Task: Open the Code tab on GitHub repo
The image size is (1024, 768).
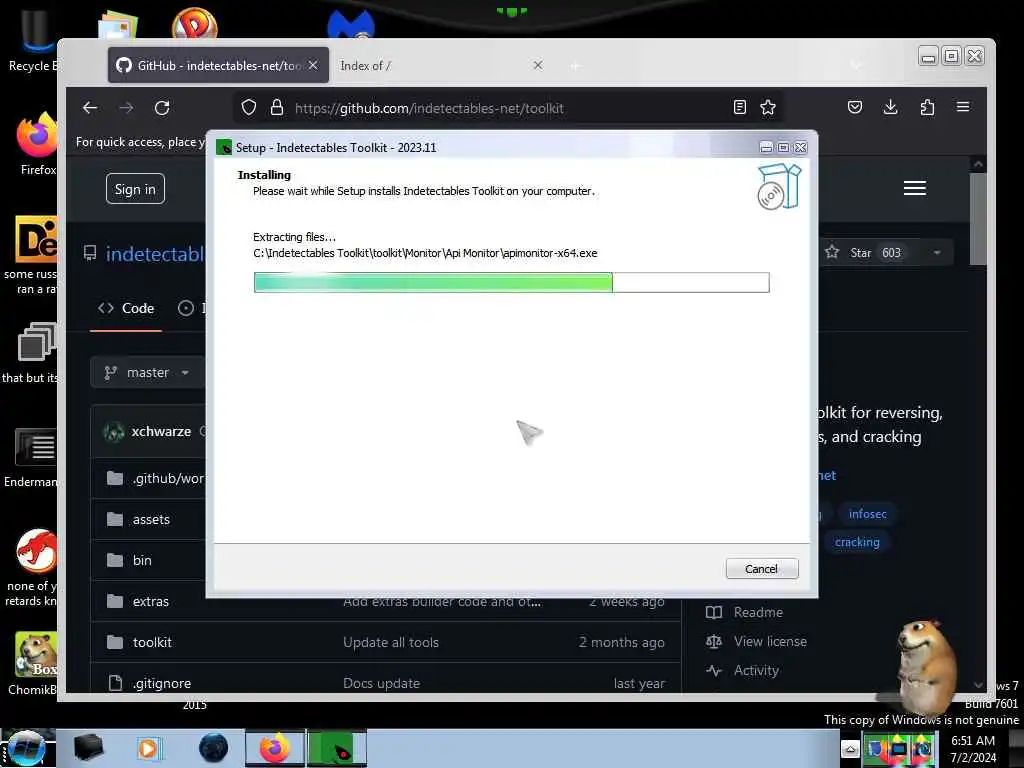Action: 126,308
